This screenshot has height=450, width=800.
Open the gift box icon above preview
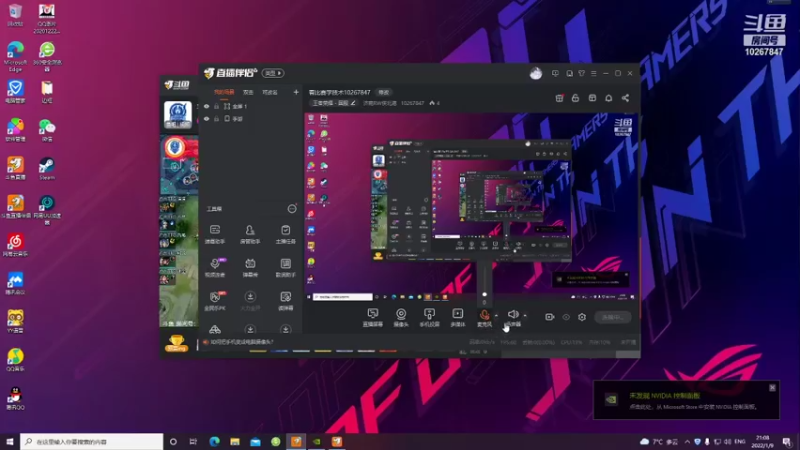559,98
